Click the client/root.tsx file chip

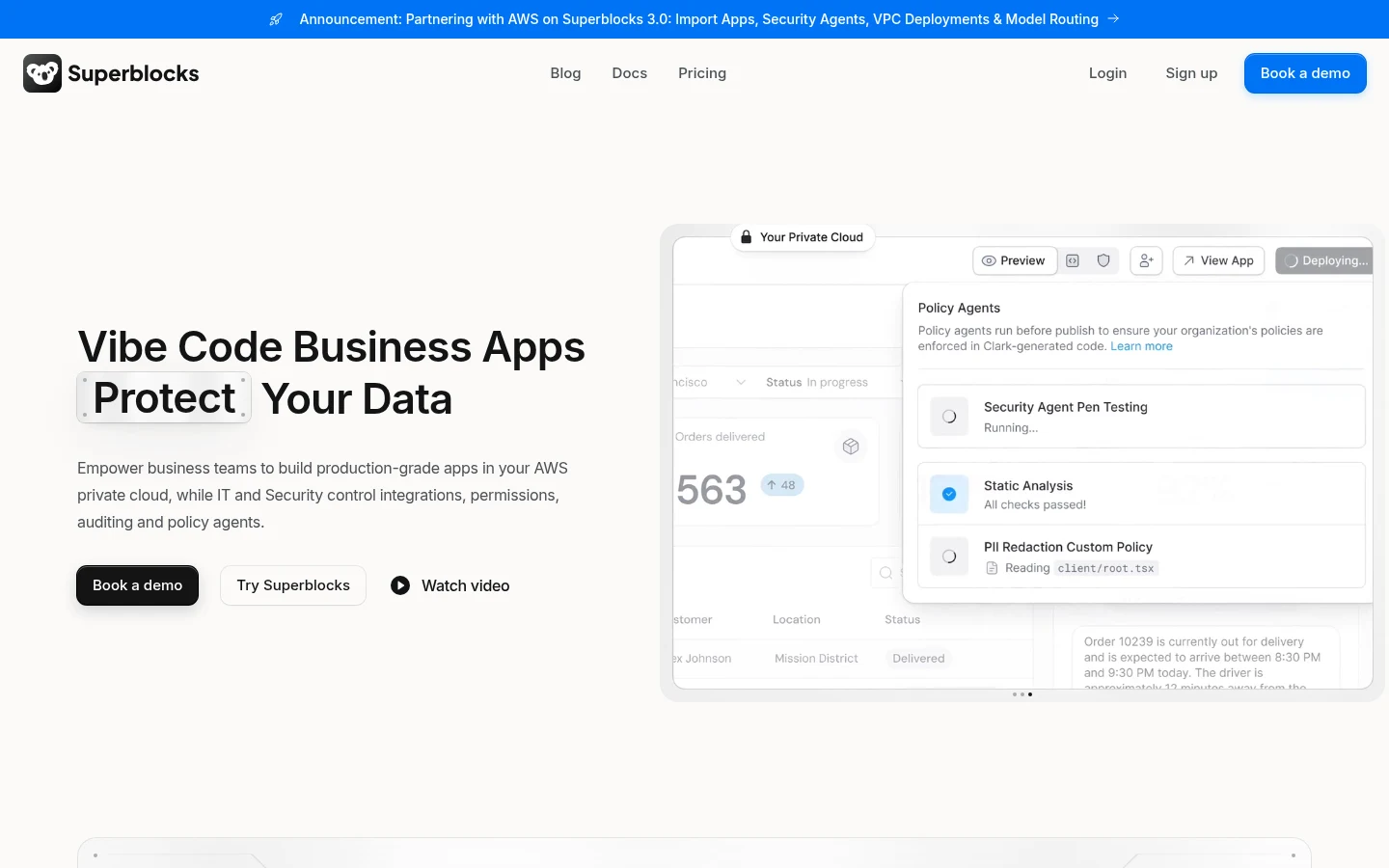tap(1105, 568)
